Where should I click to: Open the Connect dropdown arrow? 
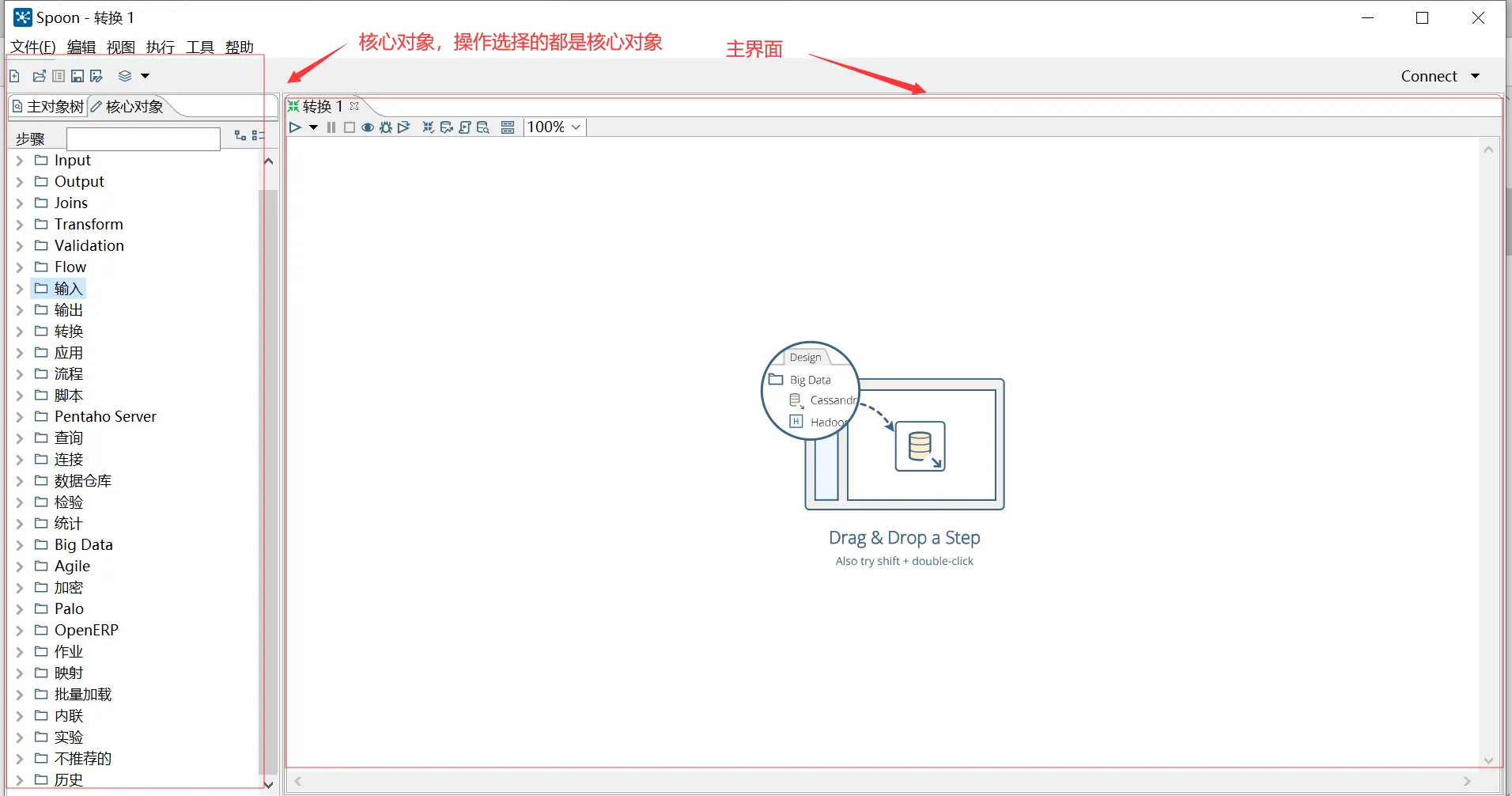(x=1476, y=76)
